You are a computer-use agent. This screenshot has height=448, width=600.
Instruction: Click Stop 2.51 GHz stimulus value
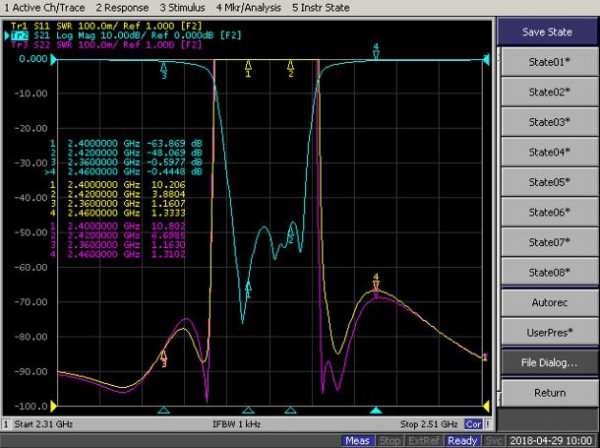click(x=429, y=424)
